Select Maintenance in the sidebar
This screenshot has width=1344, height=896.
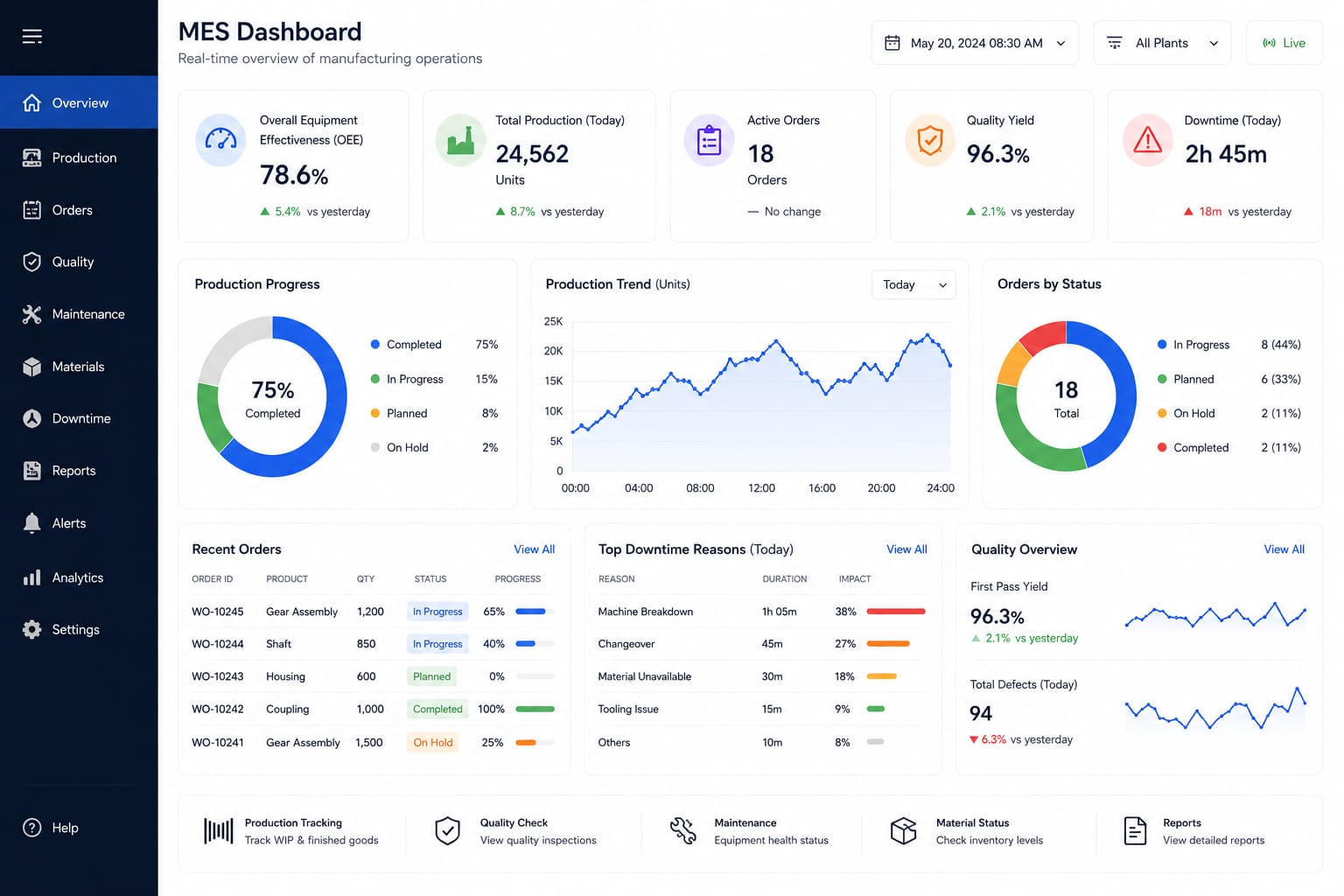79,314
